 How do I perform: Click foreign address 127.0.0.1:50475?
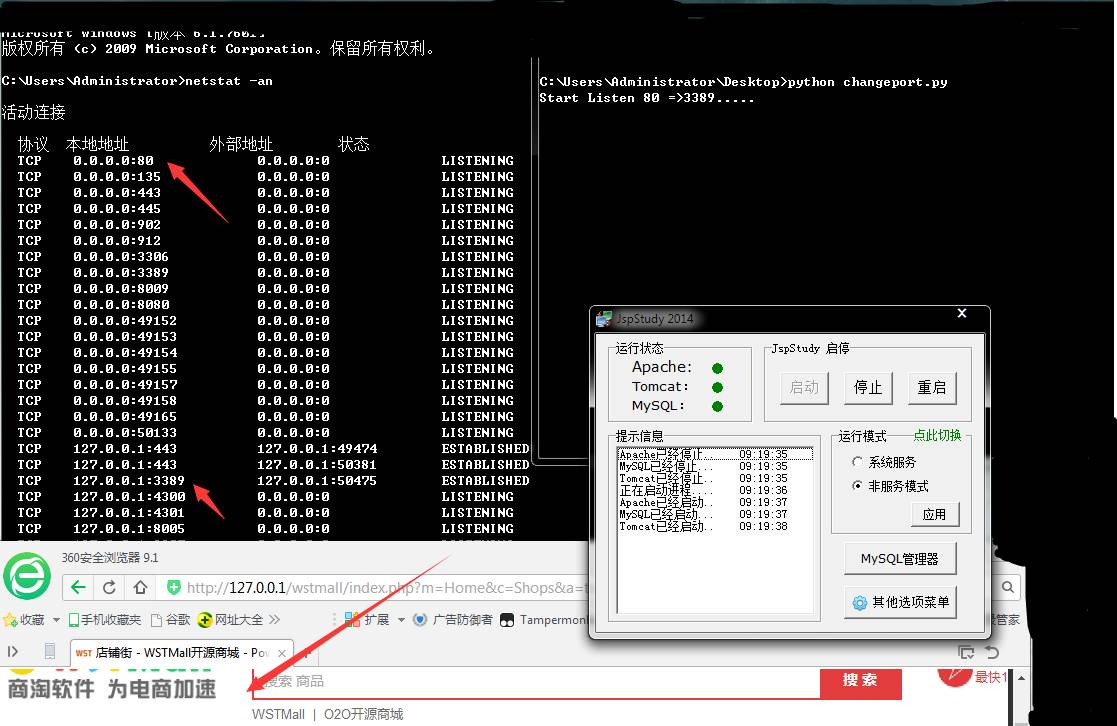(x=317, y=481)
